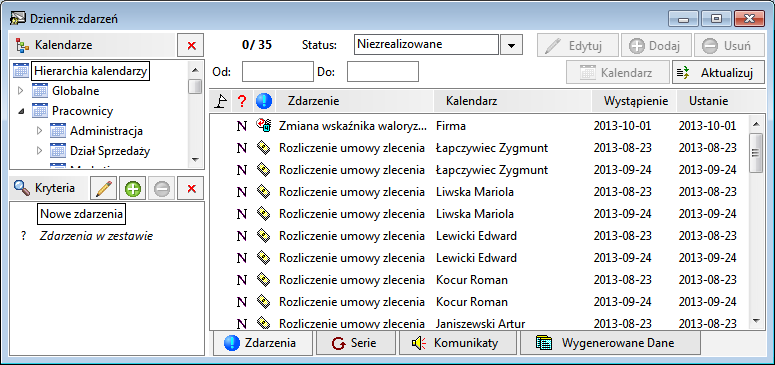Click the Firma calendar cell
Viewport: 775px width, 365px height.
(x=451, y=126)
